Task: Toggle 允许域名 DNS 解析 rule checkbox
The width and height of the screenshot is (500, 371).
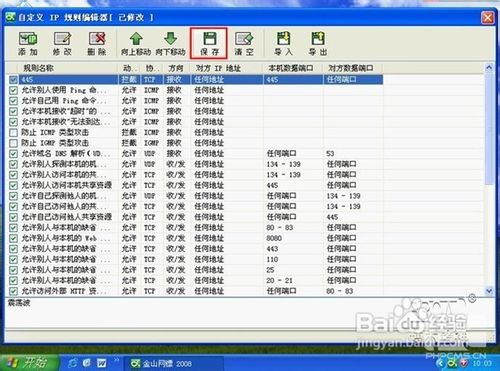Action: pos(13,154)
